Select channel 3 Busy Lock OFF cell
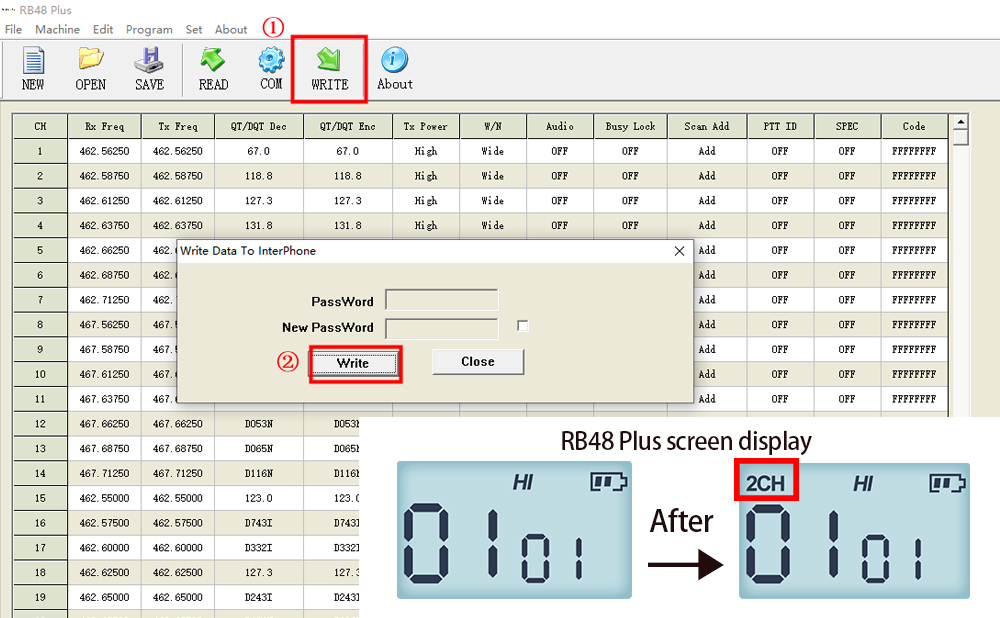 click(630, 201)
